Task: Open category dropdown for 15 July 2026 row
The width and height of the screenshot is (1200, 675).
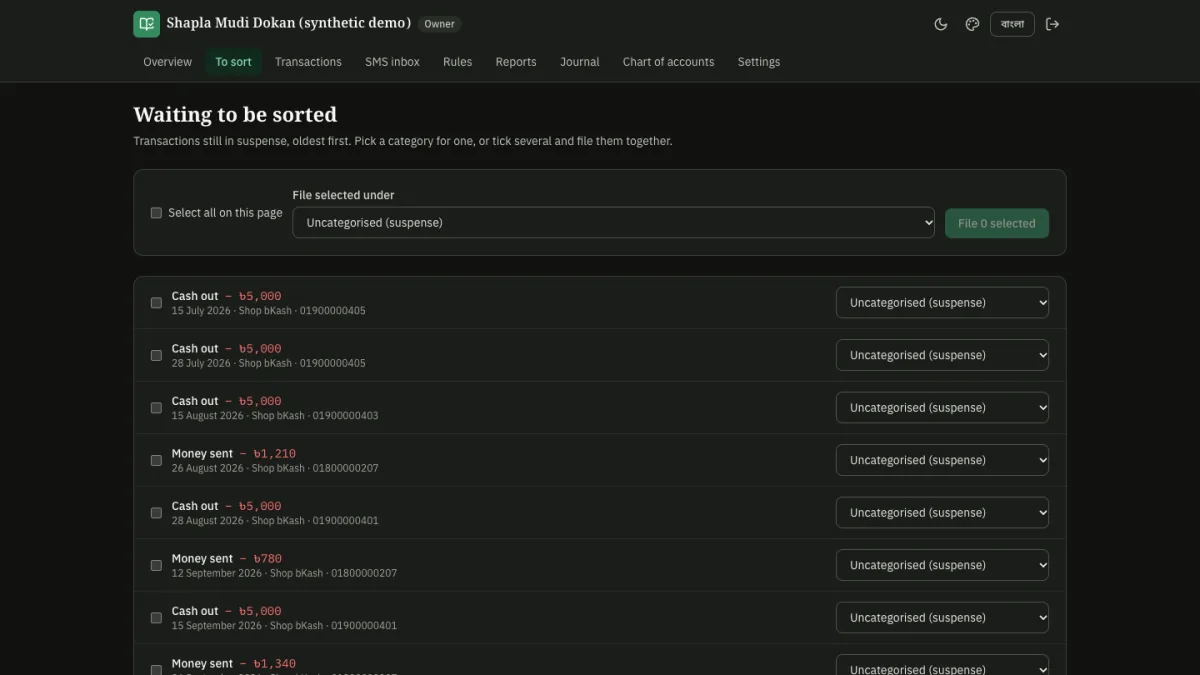Action: [x=942, y=303]
